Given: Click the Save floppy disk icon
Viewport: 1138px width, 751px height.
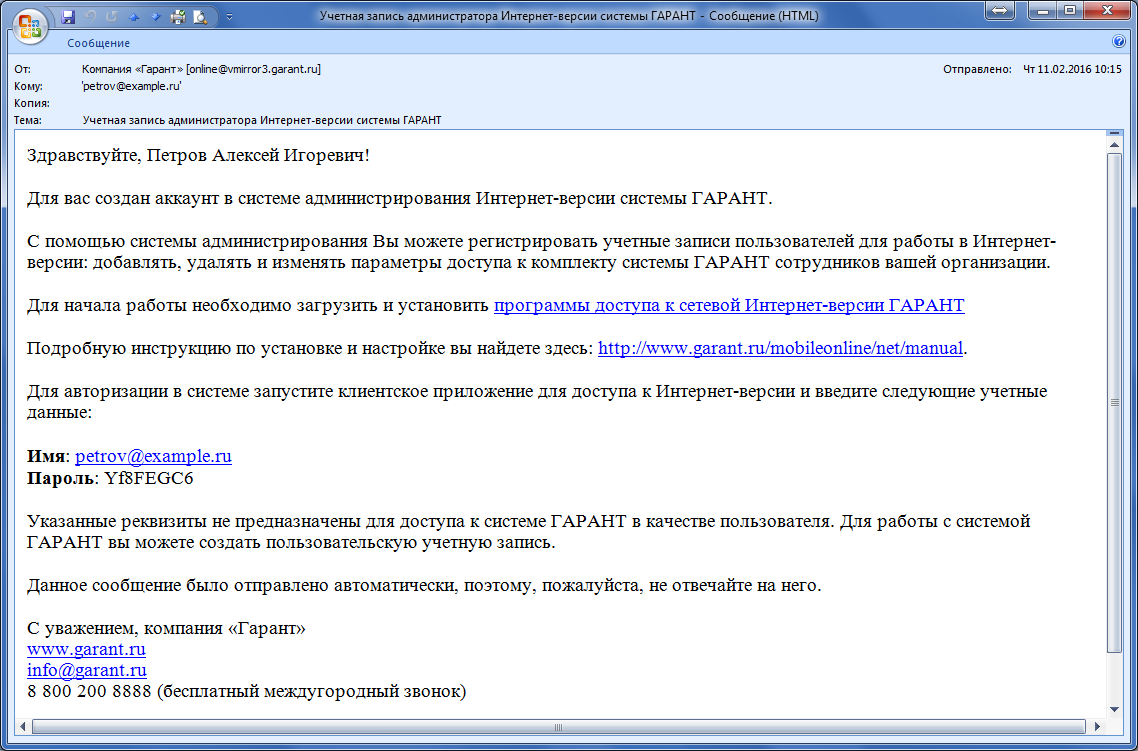Looking at the screenshot, I should (68, 17).
